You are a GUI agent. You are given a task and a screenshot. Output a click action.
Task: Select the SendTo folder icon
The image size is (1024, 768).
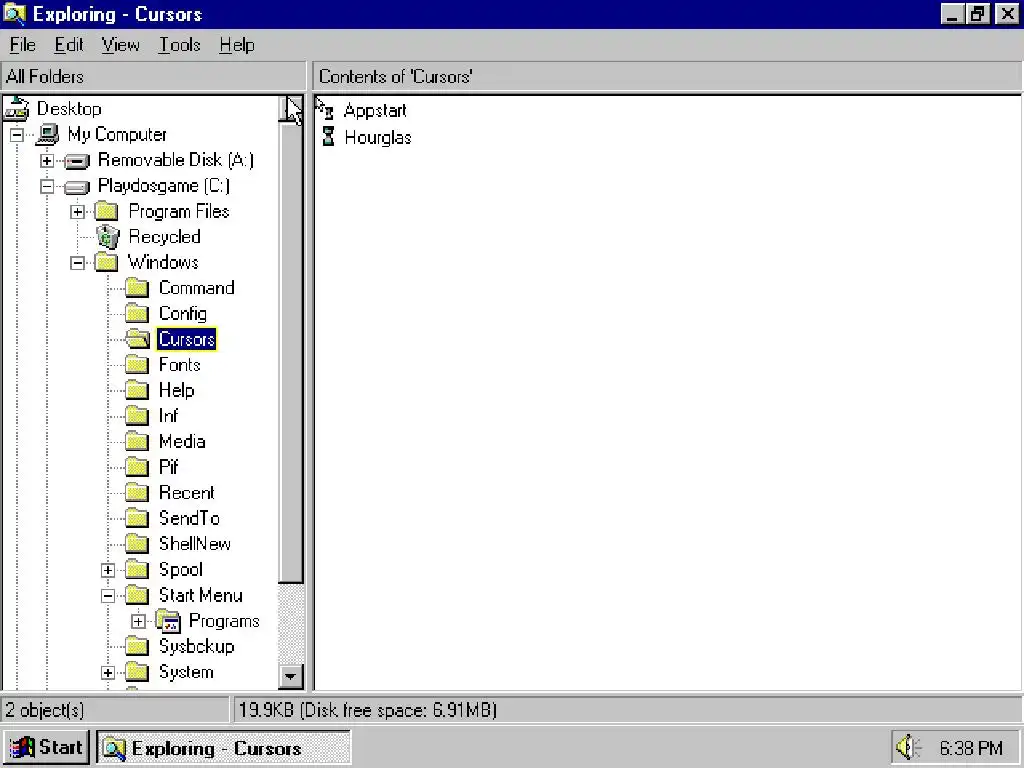[x=137, y=518]
